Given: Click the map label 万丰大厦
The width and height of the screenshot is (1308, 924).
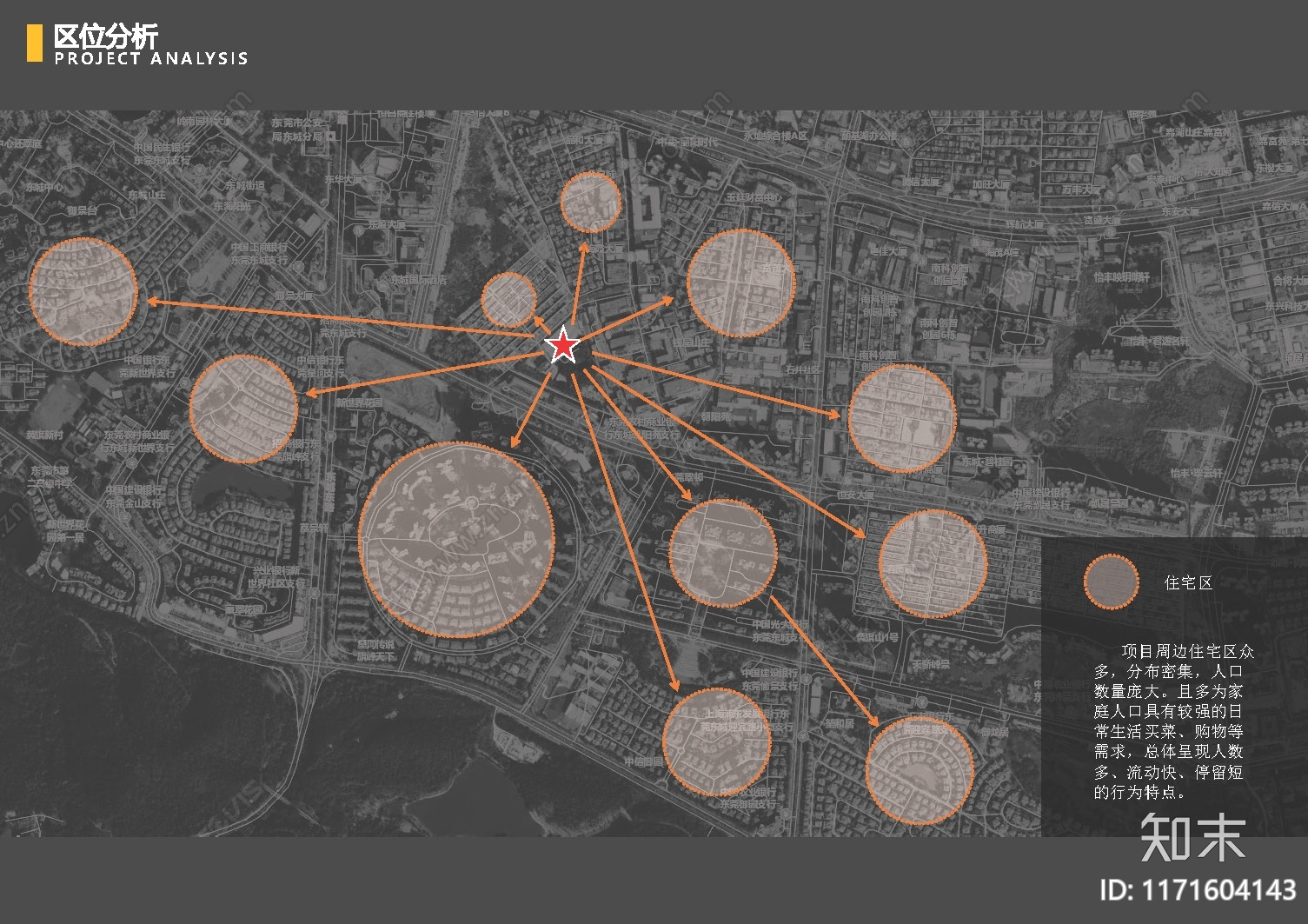Looking at the screenshot, I should [x=1081, y=189].
